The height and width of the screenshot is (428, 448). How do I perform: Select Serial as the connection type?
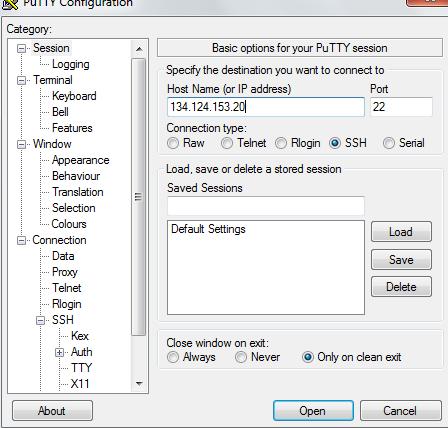pyautogui.click(x=389, y=143)
